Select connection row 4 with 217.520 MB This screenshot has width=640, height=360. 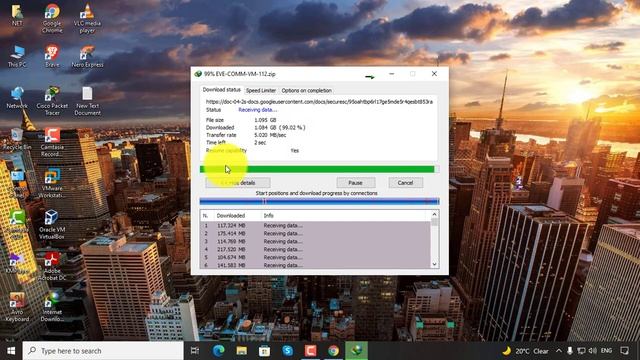coord(316,249)
